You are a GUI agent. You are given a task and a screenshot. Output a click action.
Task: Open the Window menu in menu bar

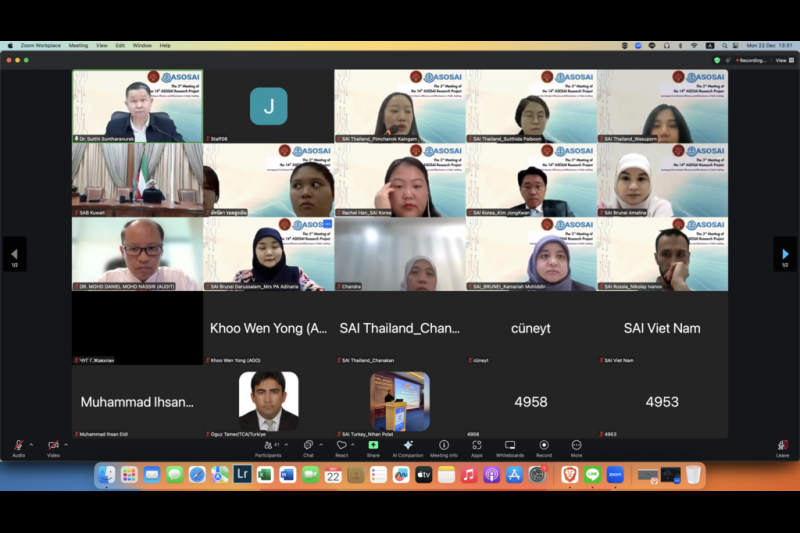[142, 45]
